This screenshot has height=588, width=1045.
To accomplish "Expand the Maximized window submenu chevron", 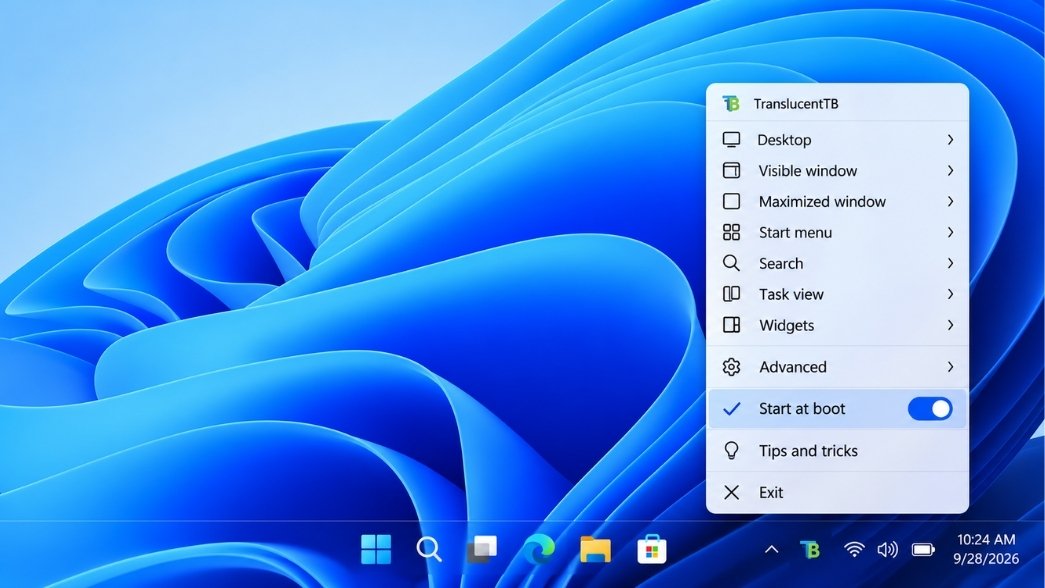I will [950, 201].
